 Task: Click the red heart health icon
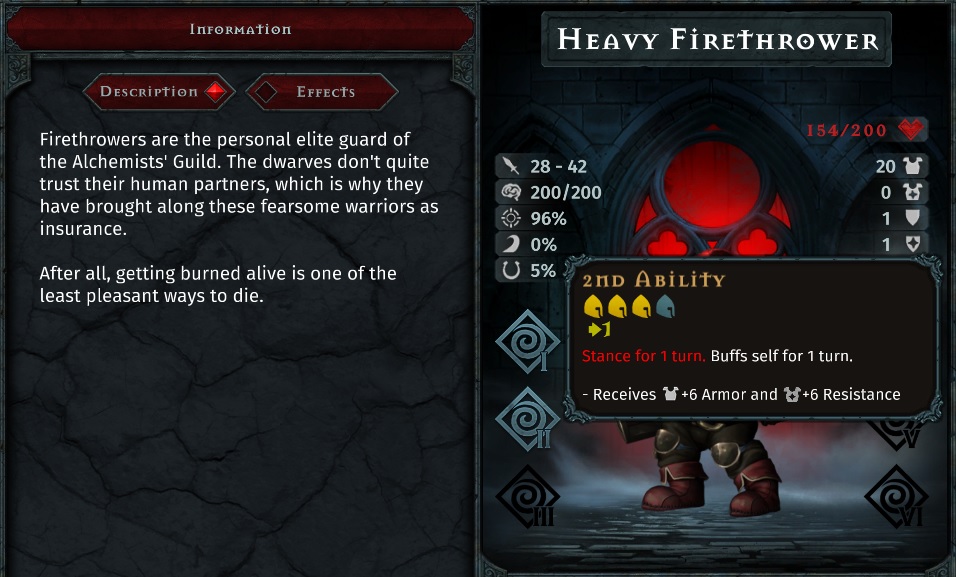[x=912, y=129]
